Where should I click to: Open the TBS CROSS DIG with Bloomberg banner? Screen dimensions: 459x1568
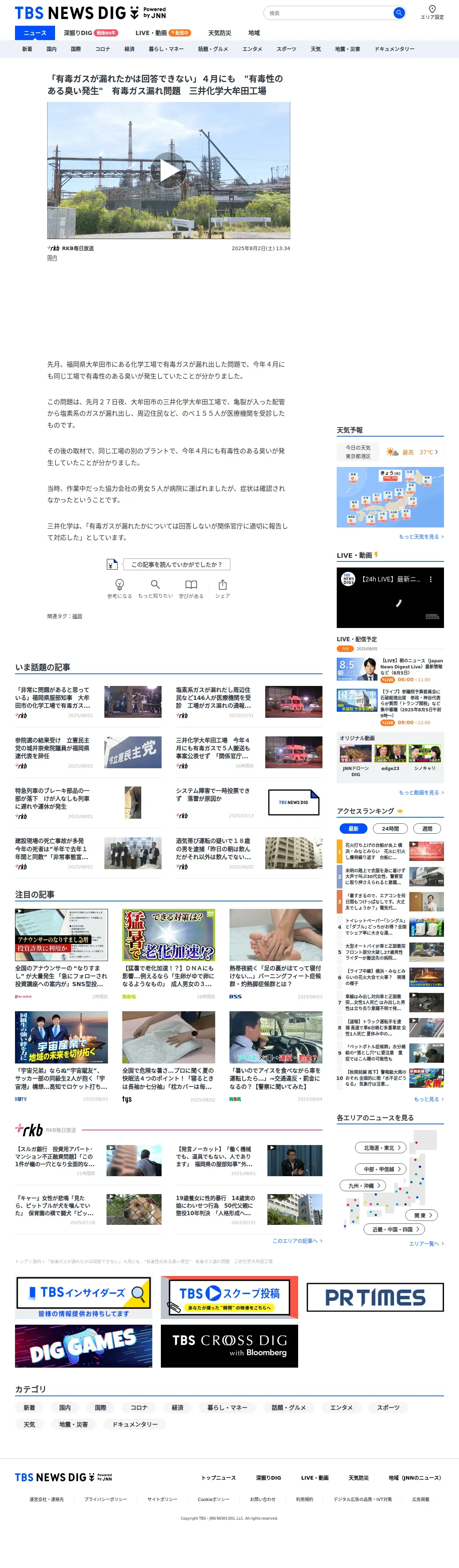[229, 1346]
